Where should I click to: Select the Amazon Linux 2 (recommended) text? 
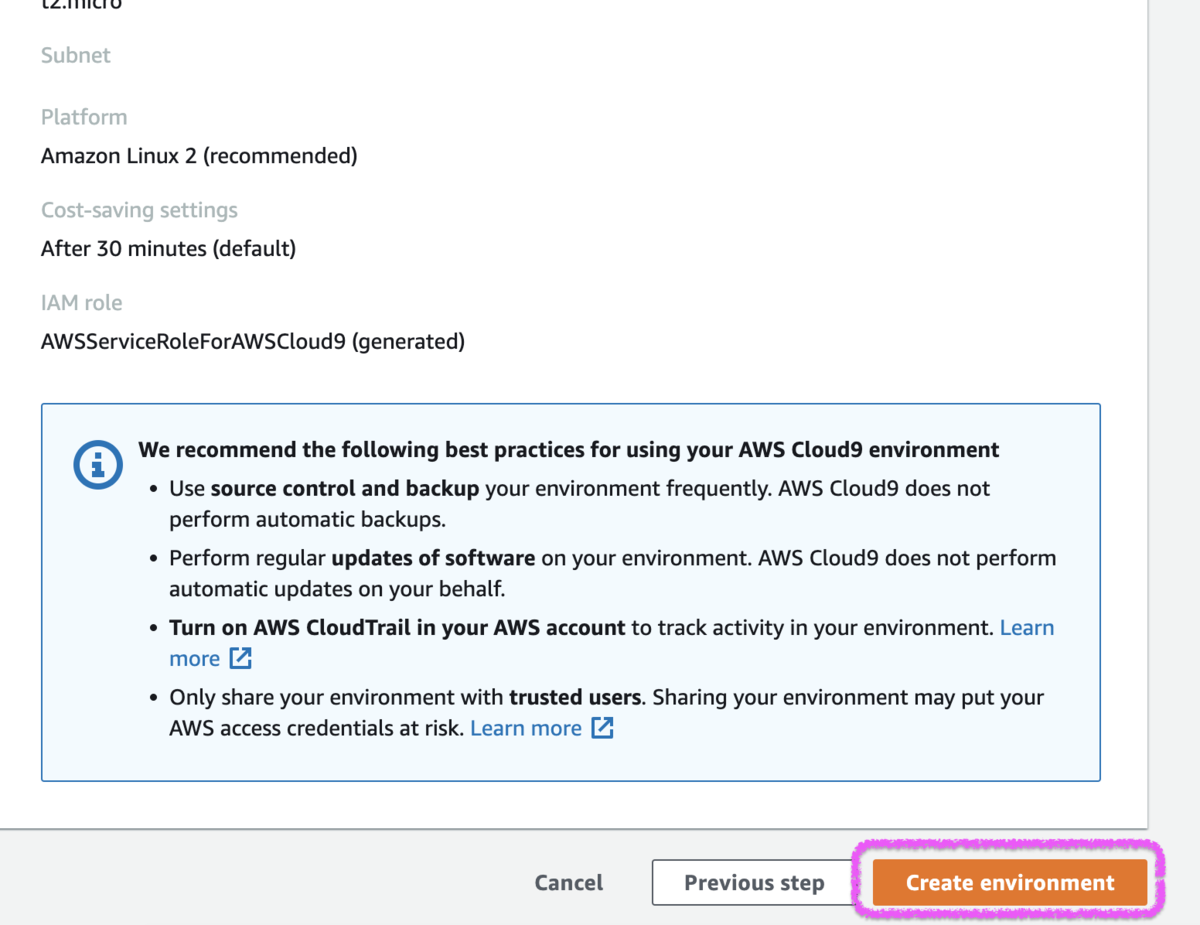point(199,156)
